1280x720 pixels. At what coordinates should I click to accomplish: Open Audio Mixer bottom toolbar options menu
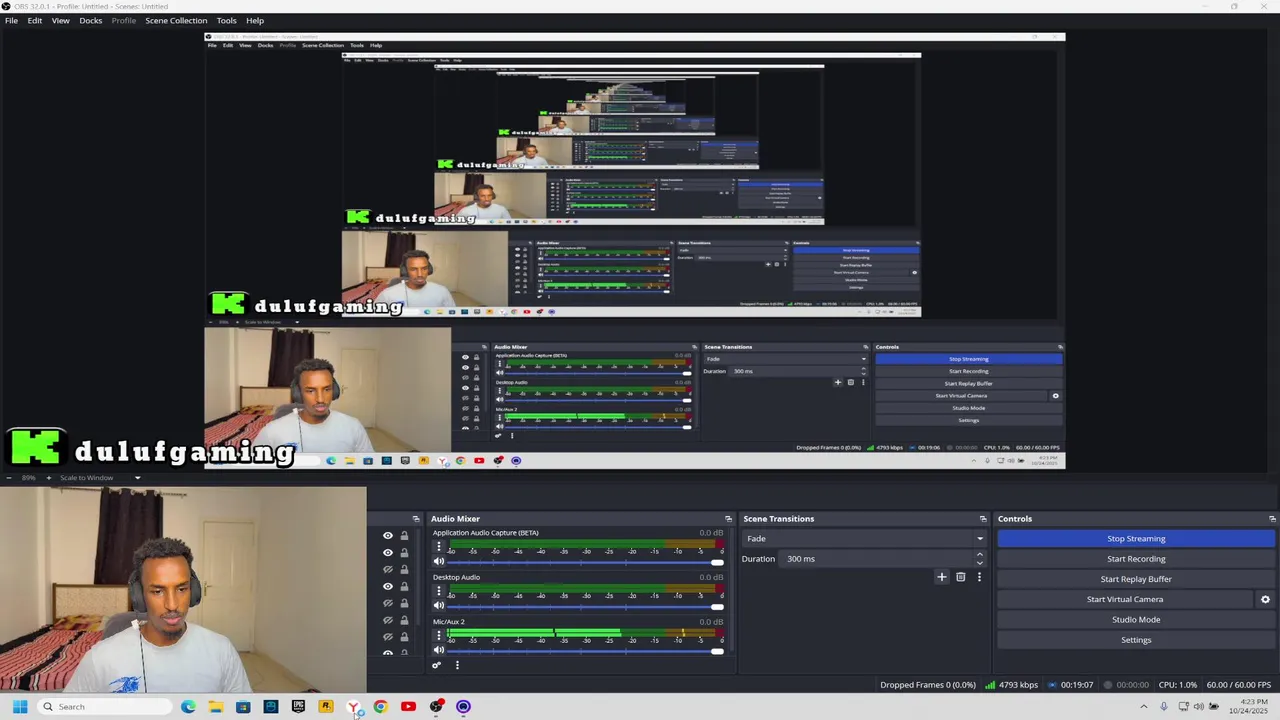pos(457,665)
